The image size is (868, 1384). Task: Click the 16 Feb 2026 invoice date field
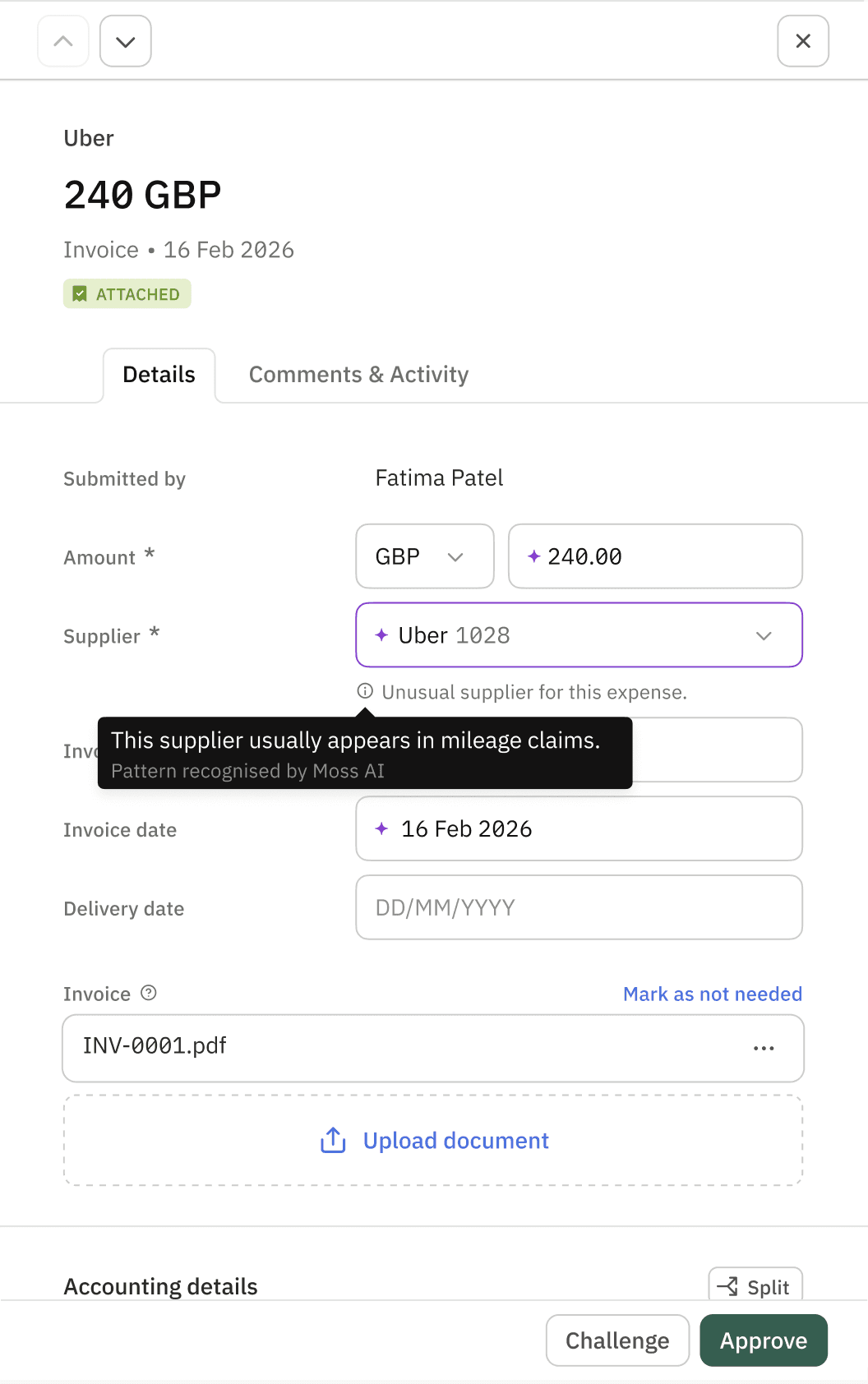pyautogui.click(x=579, y=828)
